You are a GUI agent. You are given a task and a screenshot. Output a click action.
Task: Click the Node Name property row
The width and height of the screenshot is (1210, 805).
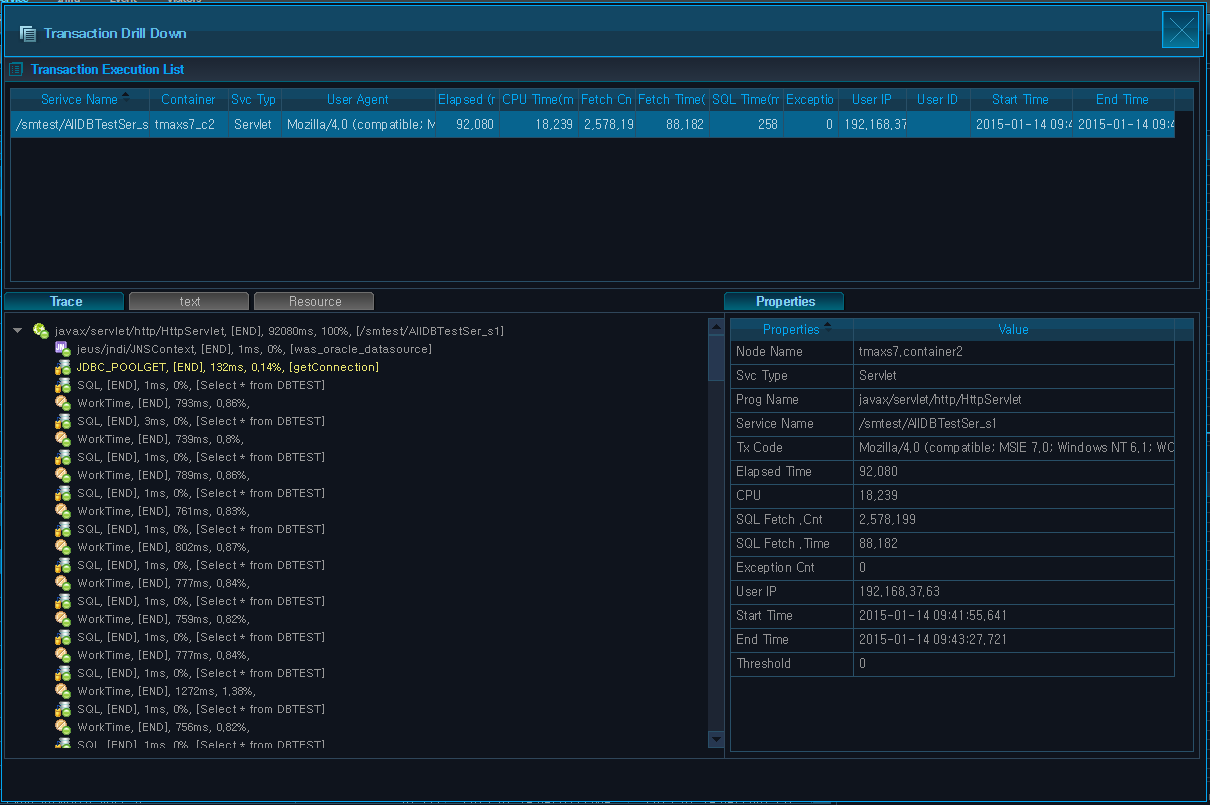pos(952,352)
